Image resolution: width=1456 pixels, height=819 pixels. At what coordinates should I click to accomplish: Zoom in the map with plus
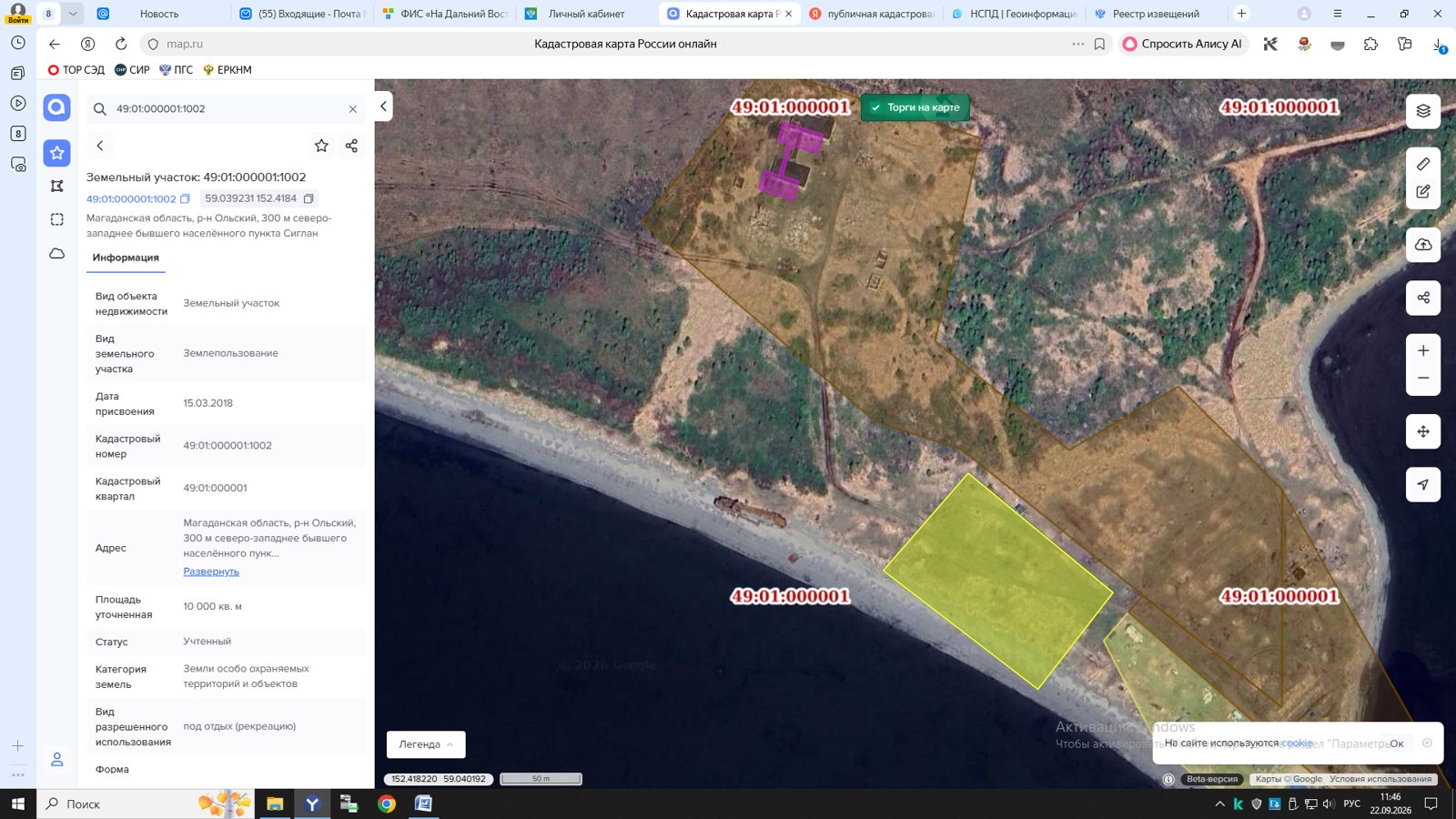[1423, 350]
